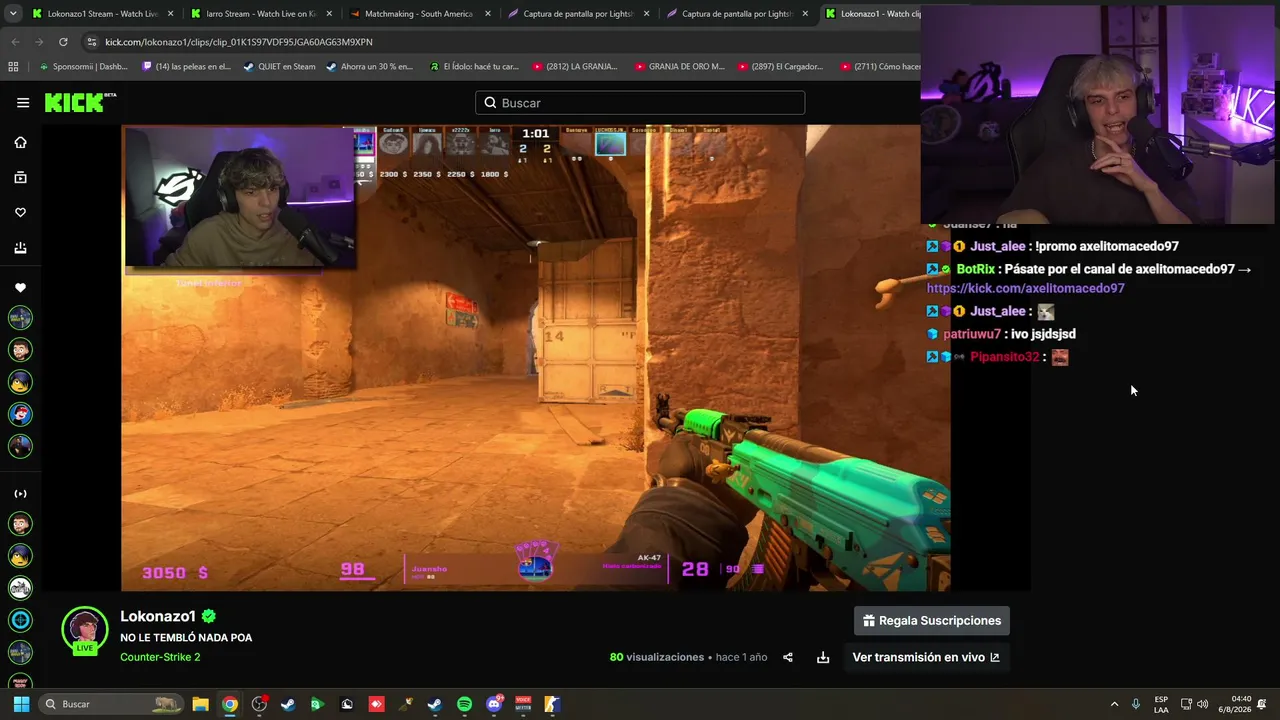The image size is (1280, 720).
Task: Click the emote in Pipansito32's chat message
Action: point(1060,357)
